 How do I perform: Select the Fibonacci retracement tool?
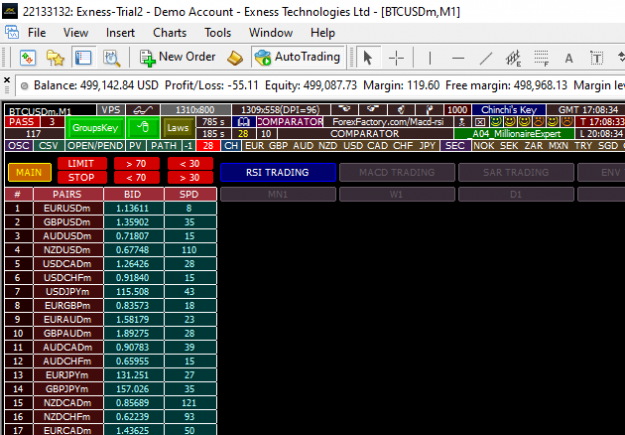coord(541,58)
